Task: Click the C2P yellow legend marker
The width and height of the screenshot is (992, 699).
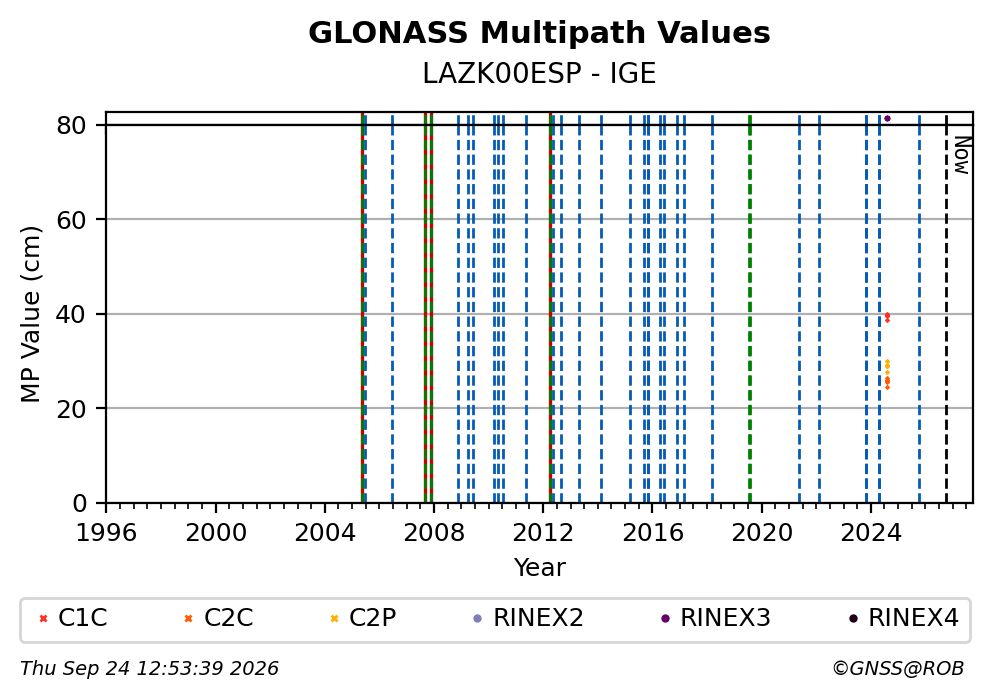Action: click(334, 619)
